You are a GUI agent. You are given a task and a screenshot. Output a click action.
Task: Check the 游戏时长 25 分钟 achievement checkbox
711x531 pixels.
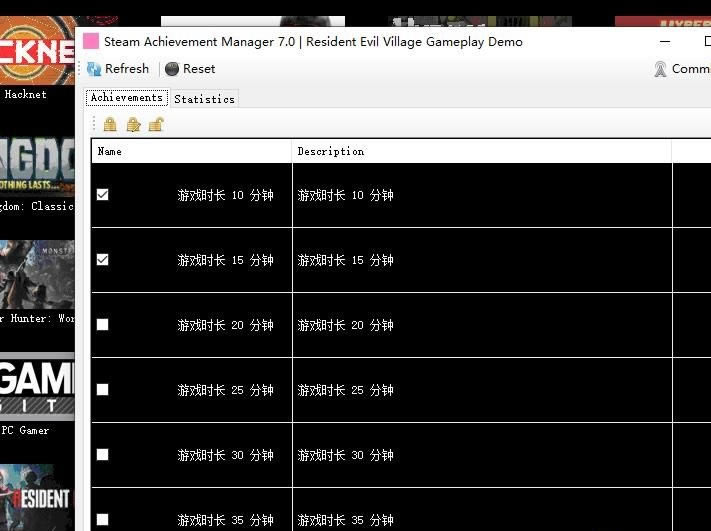tap(103, 390)
